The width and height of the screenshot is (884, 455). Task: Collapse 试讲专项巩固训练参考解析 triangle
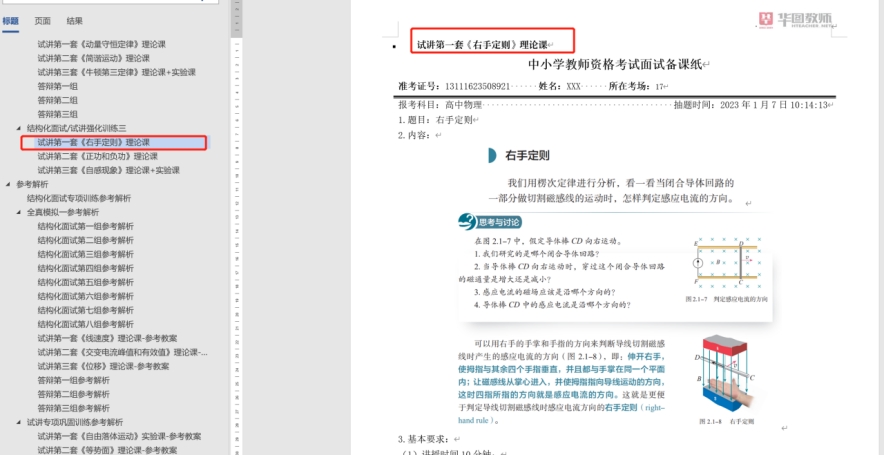pyautogui.click(x=19, y=422)
